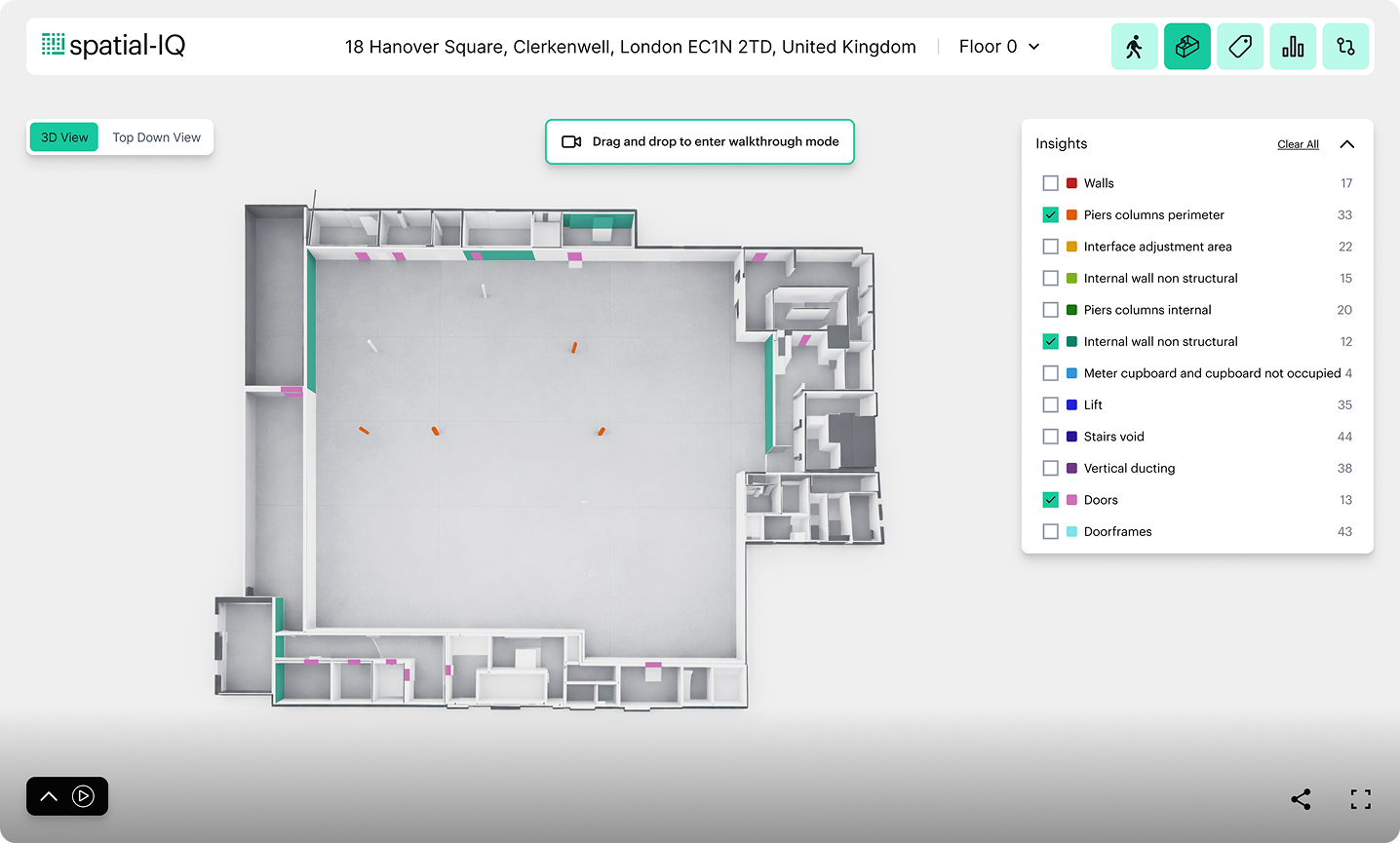
Task: Click the route path icon in toolbar
Action: pyautogui.click(x=1345, y=47)
